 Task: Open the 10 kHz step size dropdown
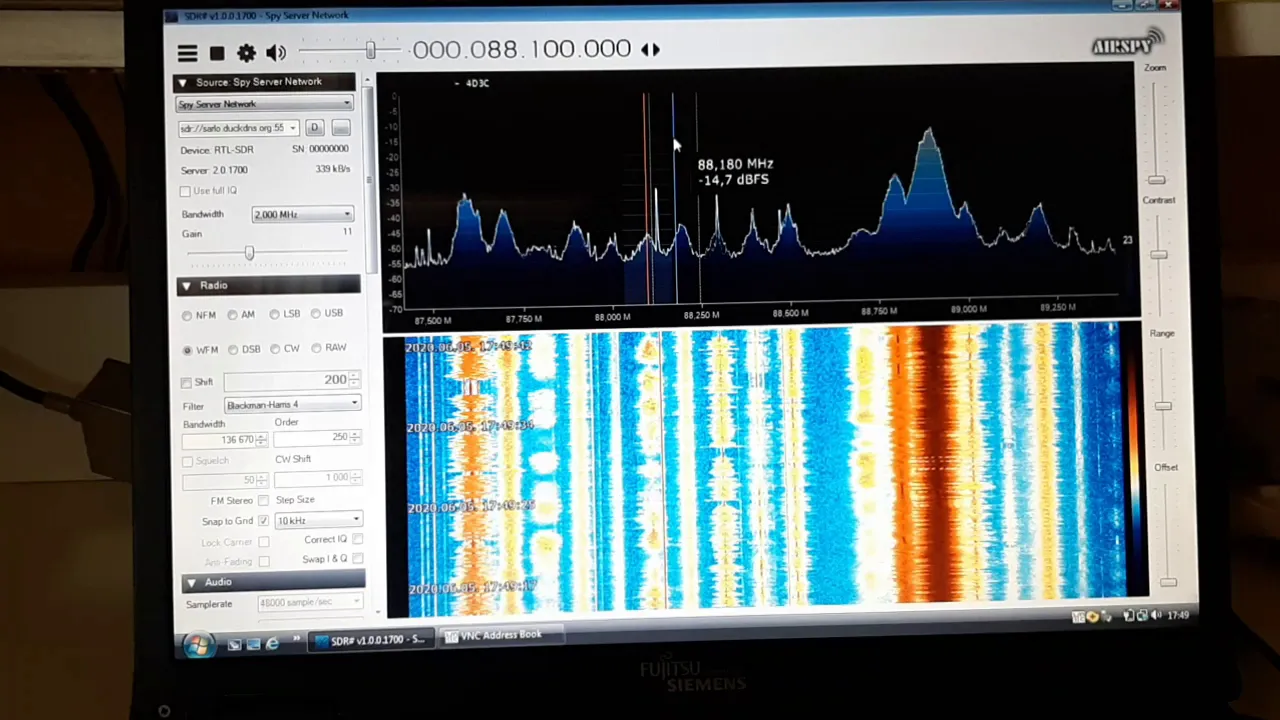point(318,520)
